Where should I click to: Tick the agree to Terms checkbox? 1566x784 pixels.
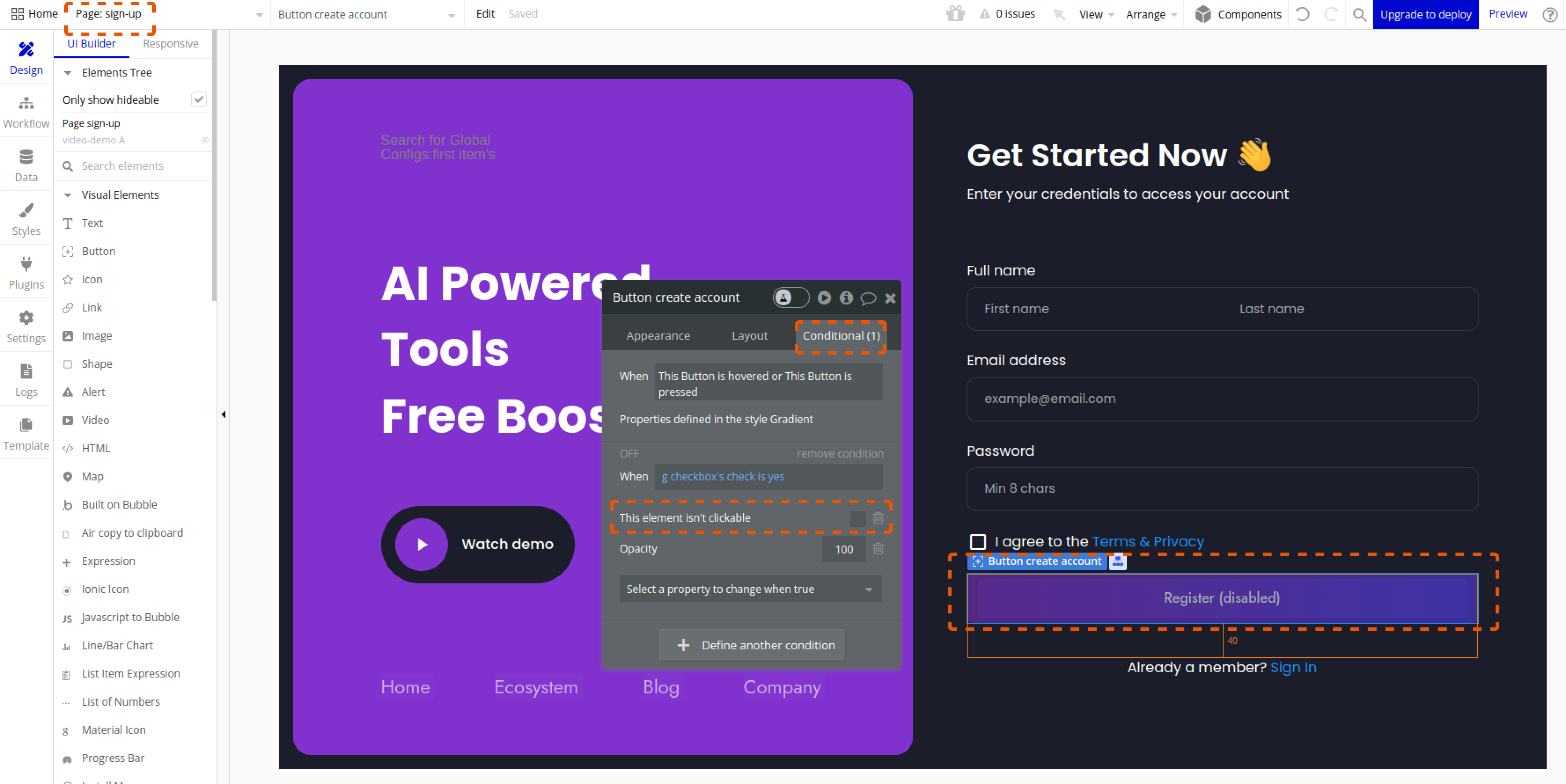tap(978, 542)
